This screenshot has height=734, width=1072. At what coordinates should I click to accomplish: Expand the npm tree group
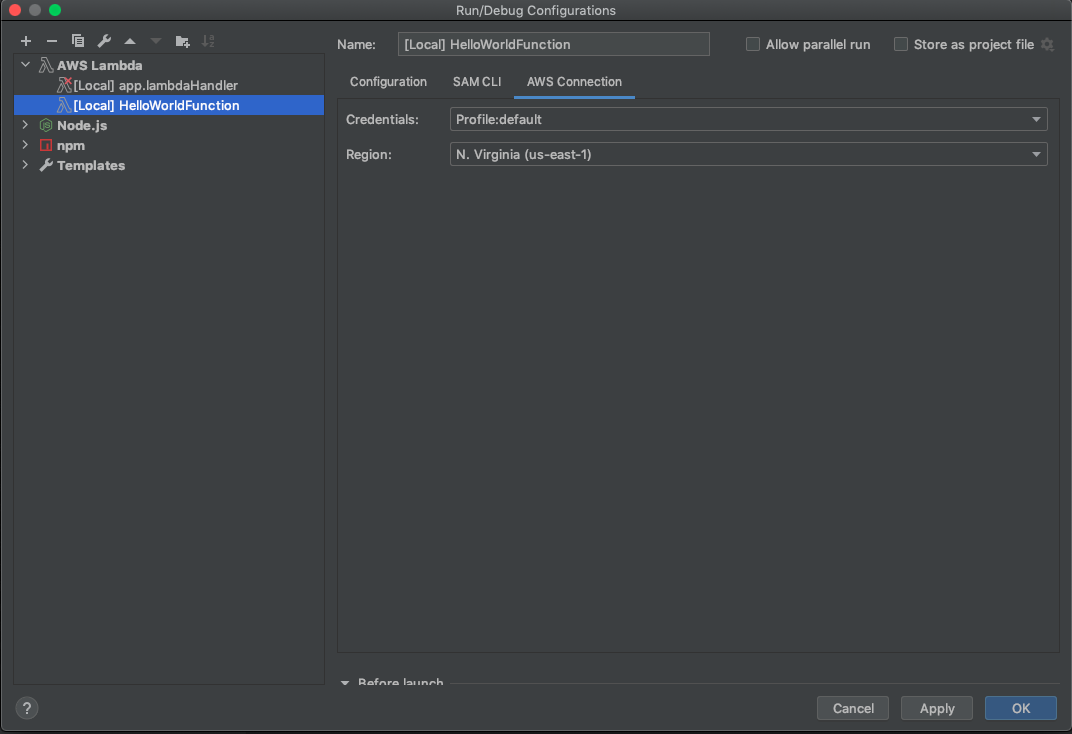click(25, 145)
